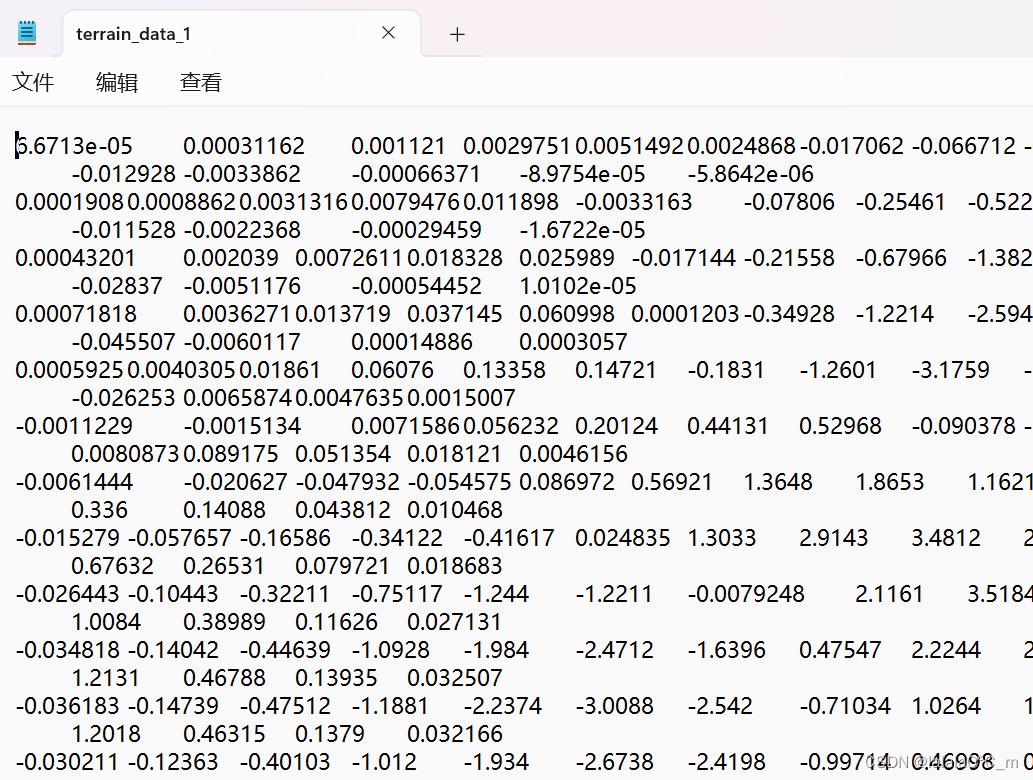Image resolution: width=1033 pixels, height=780 pixels.
Task: Click the Notepad app icon in title bar
Action: pos(27,32)
